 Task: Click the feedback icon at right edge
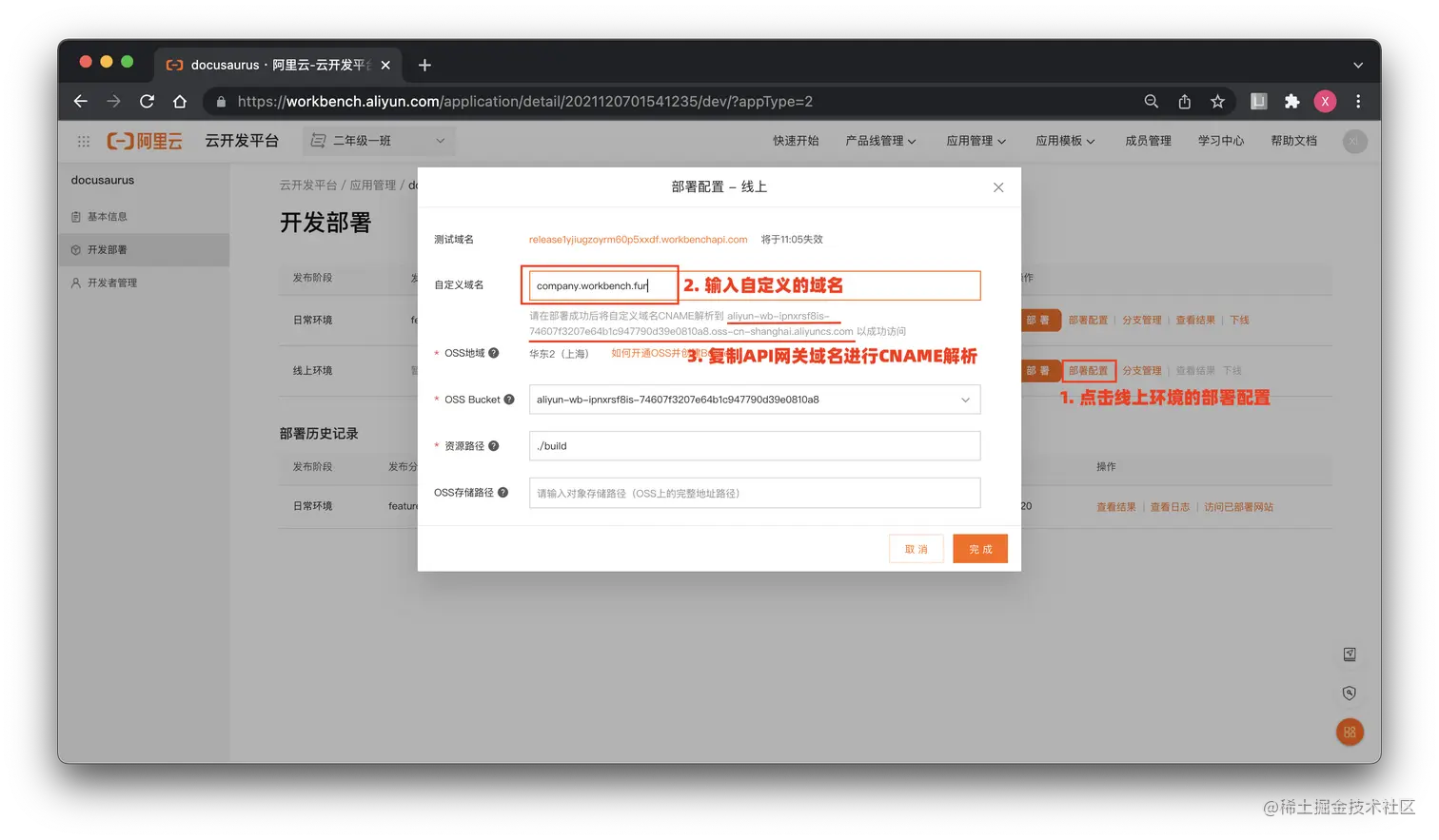pyautogui.click(x=1350, y=654)
